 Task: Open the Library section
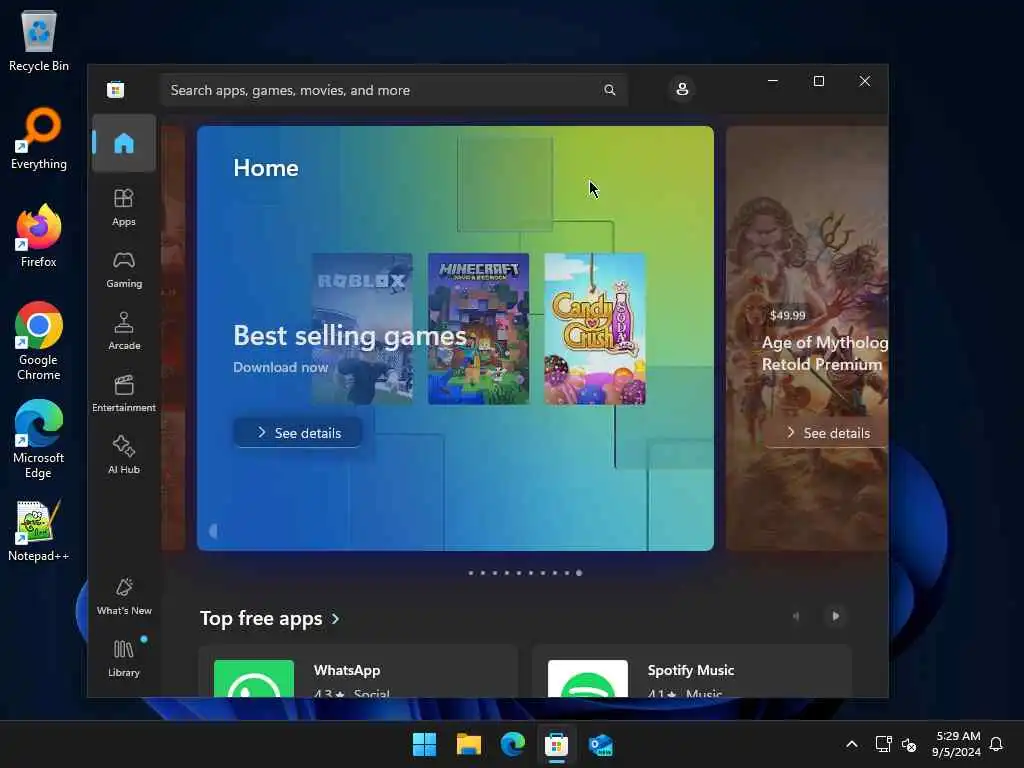pyautogui.click(x=123, y=658)
